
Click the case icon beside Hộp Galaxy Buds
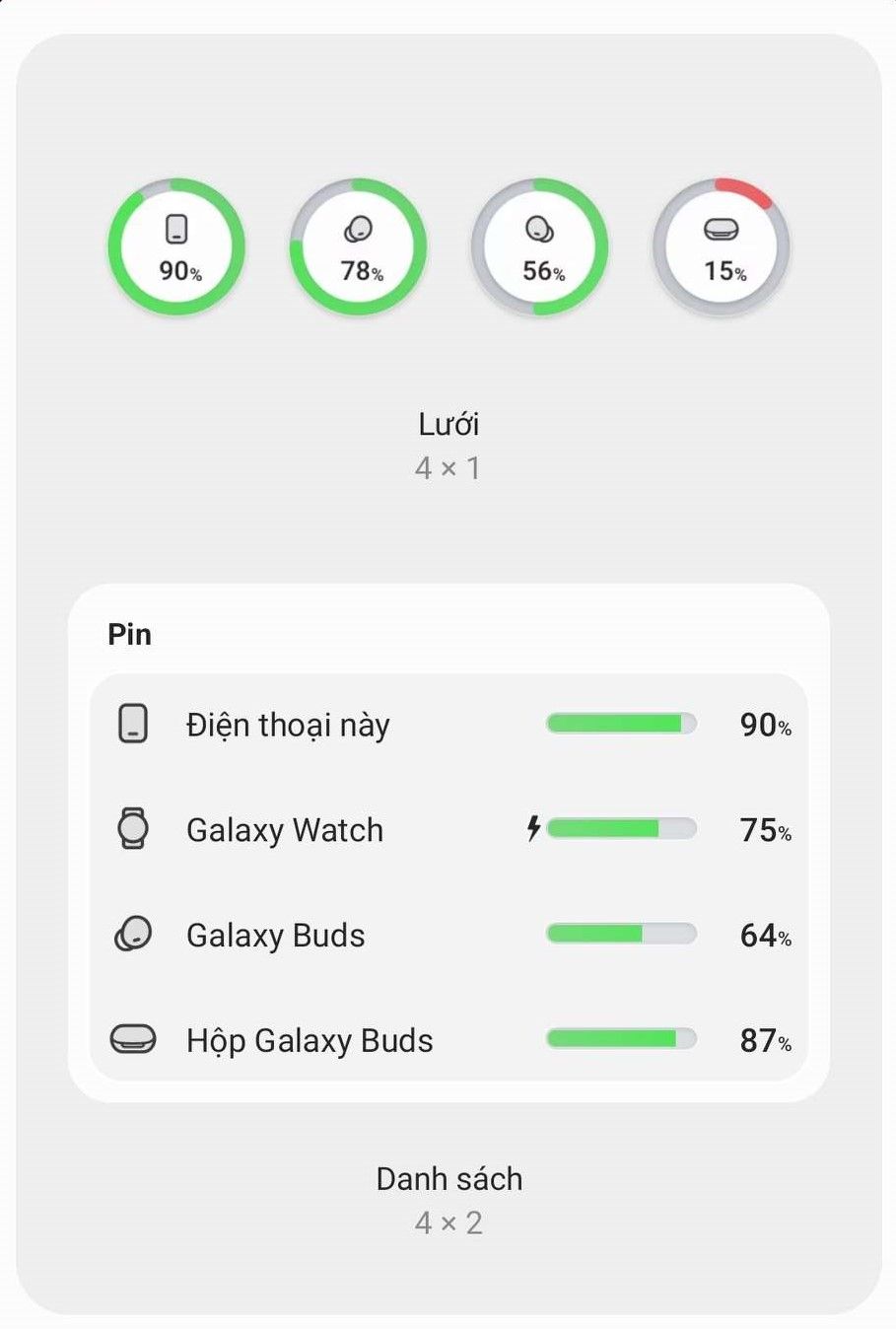click(x=133, y=1038)
